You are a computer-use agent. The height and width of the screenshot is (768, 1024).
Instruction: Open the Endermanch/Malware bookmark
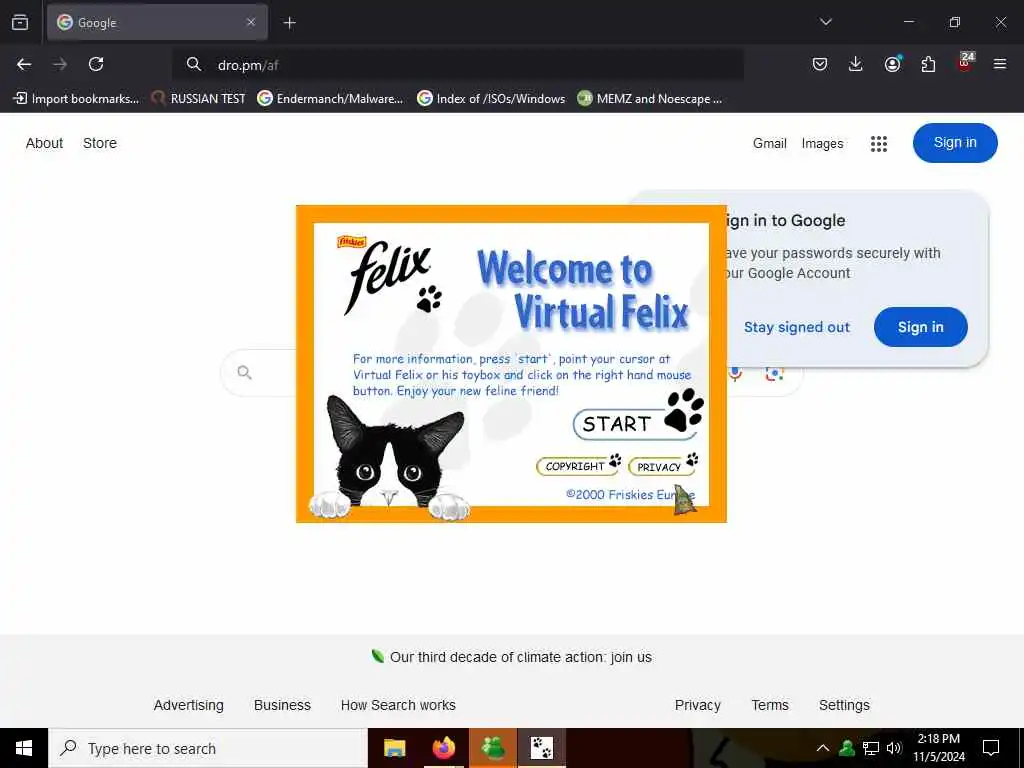330,99
